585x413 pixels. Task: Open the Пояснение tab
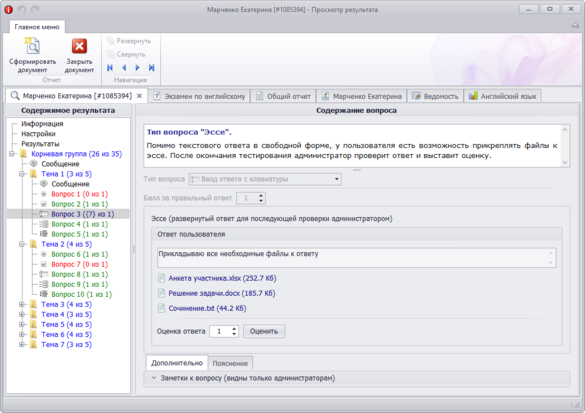coord(230,363)
